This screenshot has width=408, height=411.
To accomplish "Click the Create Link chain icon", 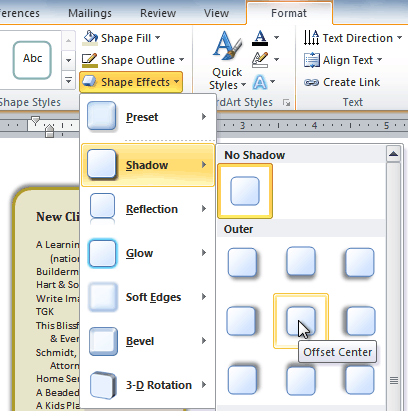I will (311, 82).
